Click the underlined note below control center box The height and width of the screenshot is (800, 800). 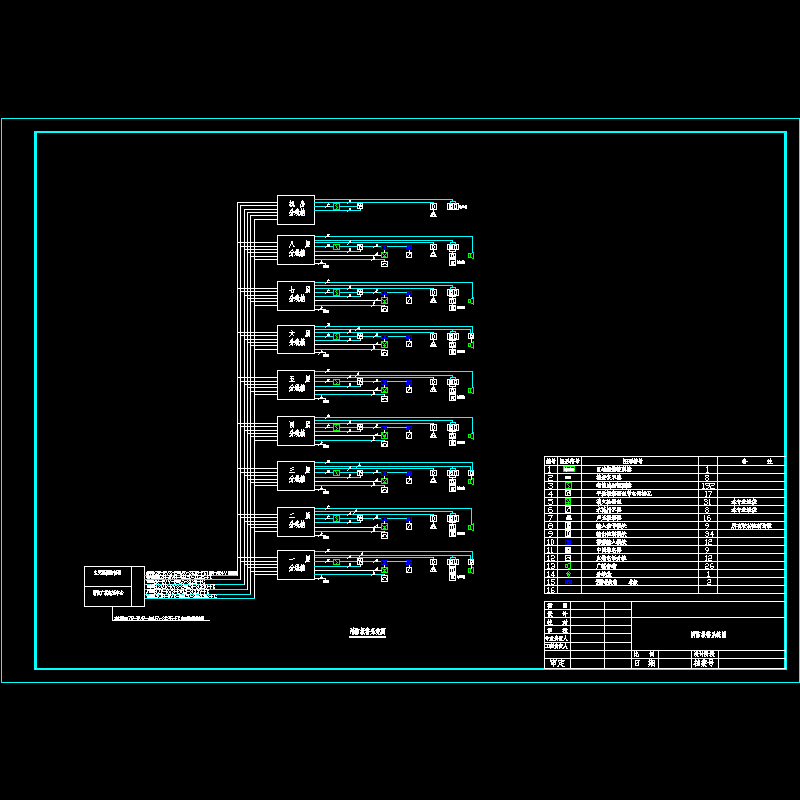pyautogui.click(x=161, y=618)
